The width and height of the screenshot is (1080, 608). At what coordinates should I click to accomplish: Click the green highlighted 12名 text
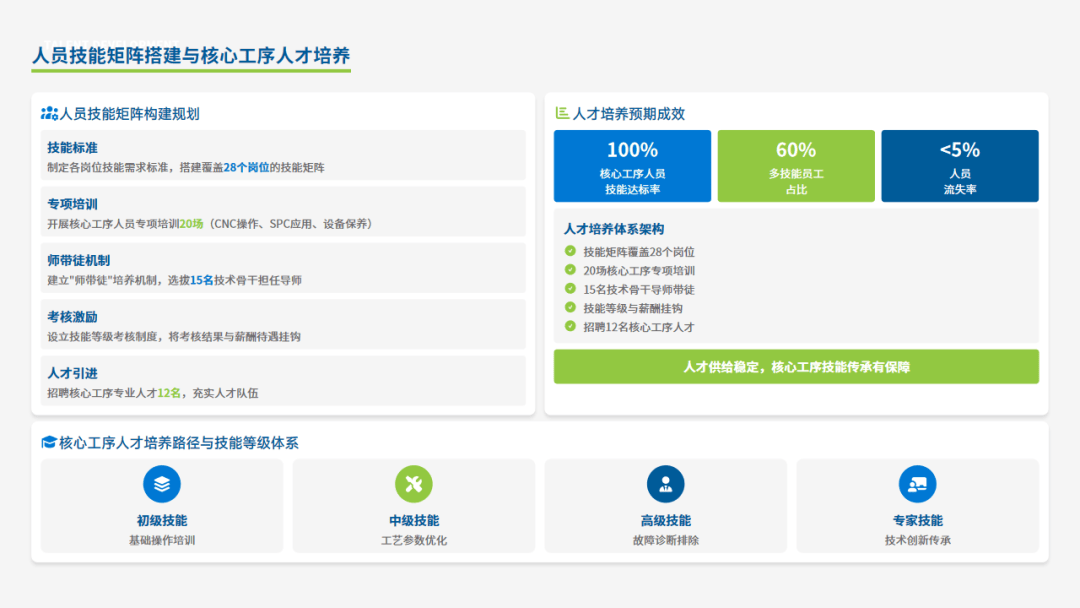[169, 394]
